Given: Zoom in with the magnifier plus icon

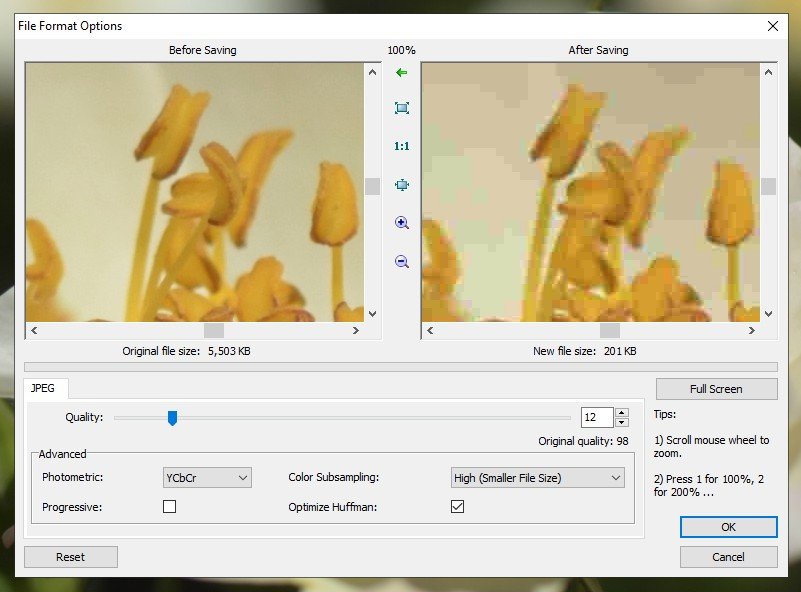Looking at the screenshot, I should tap(402, 223).
